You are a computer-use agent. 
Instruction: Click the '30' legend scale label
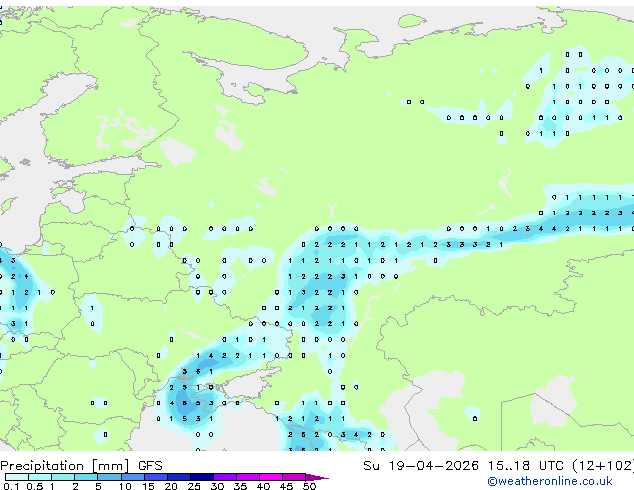point(217,486)
